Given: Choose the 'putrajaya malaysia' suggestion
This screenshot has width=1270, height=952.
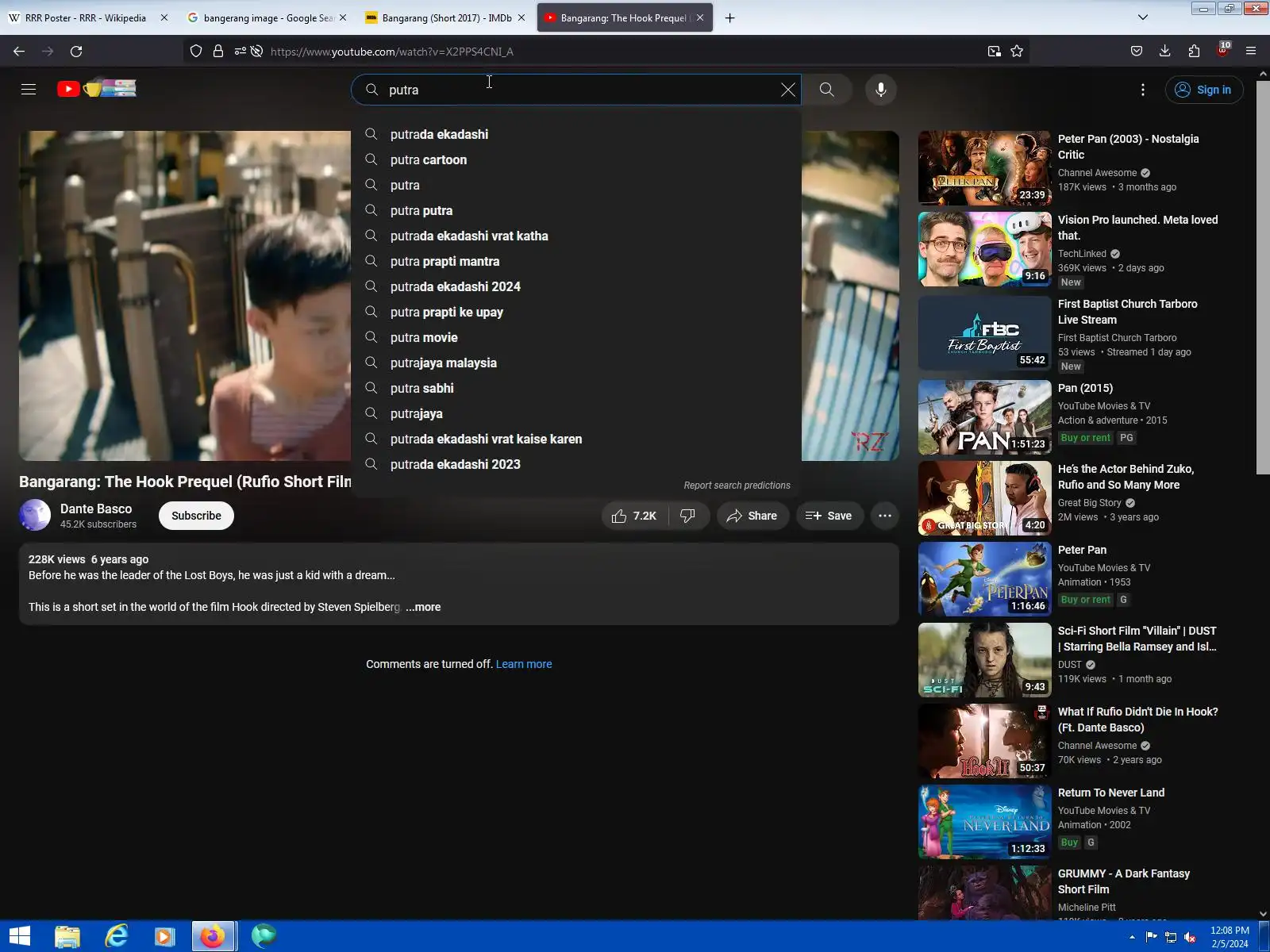Looking at the screenshot, I should (x=575, y=363).
